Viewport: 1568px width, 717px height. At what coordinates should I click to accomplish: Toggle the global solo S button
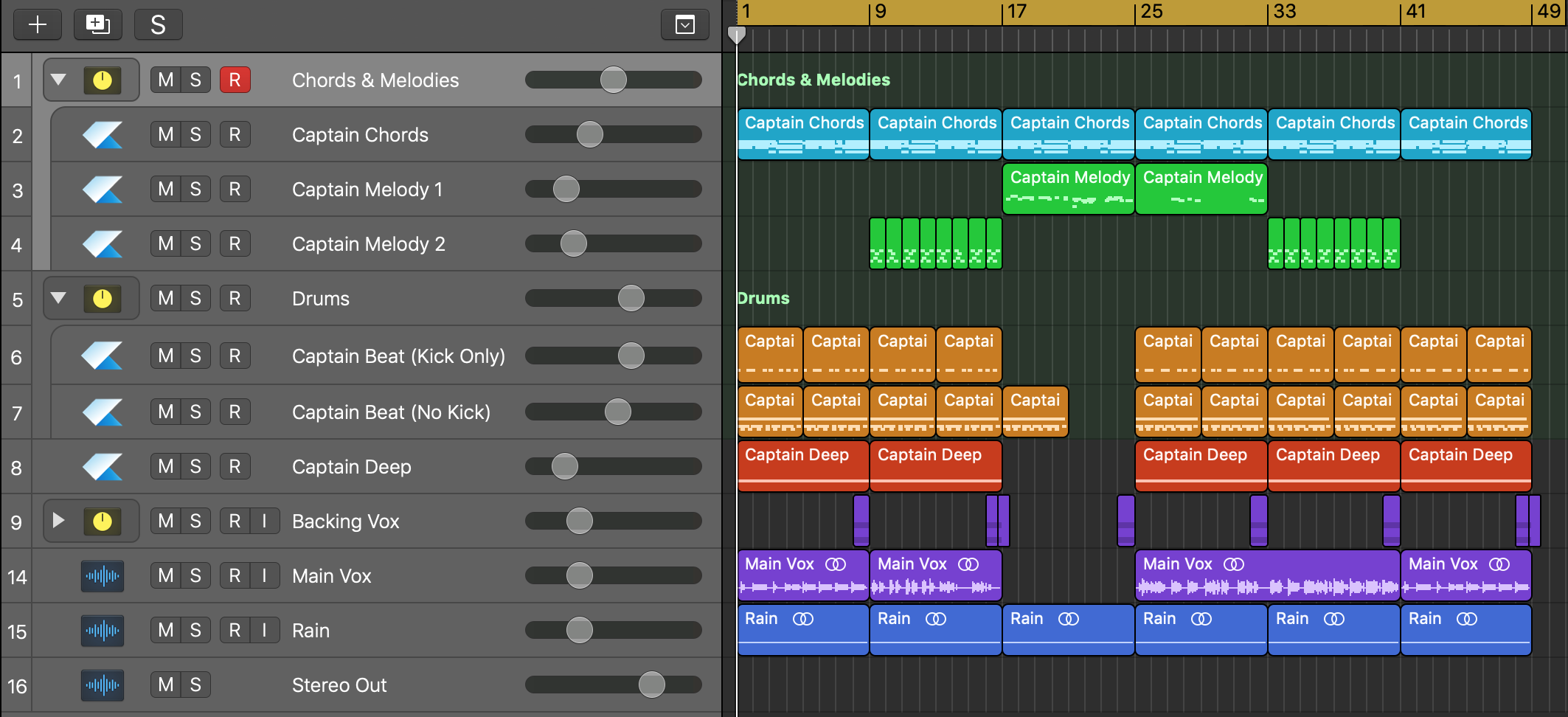pos(158,25)
